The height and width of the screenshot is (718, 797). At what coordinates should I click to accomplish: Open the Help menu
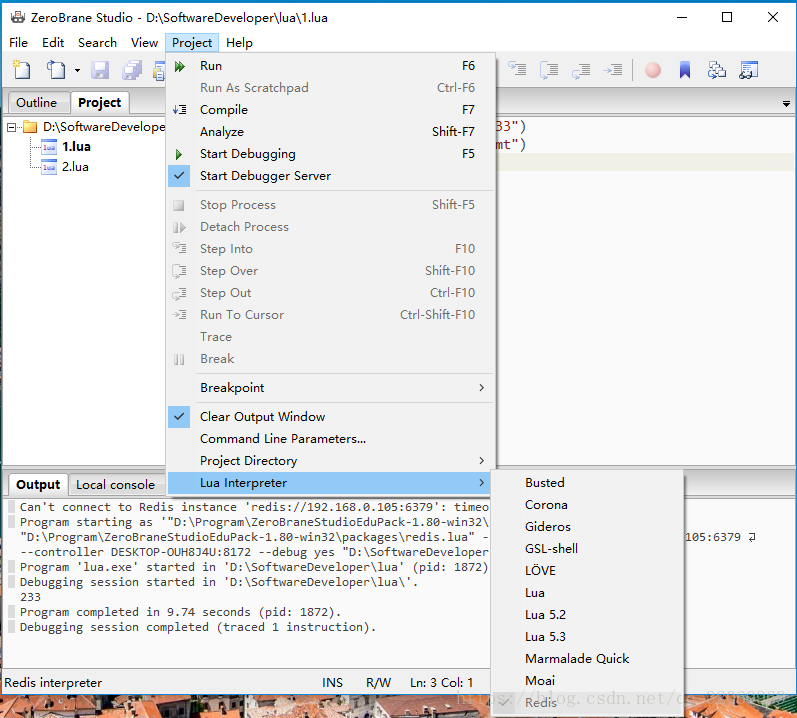(239, 43)
